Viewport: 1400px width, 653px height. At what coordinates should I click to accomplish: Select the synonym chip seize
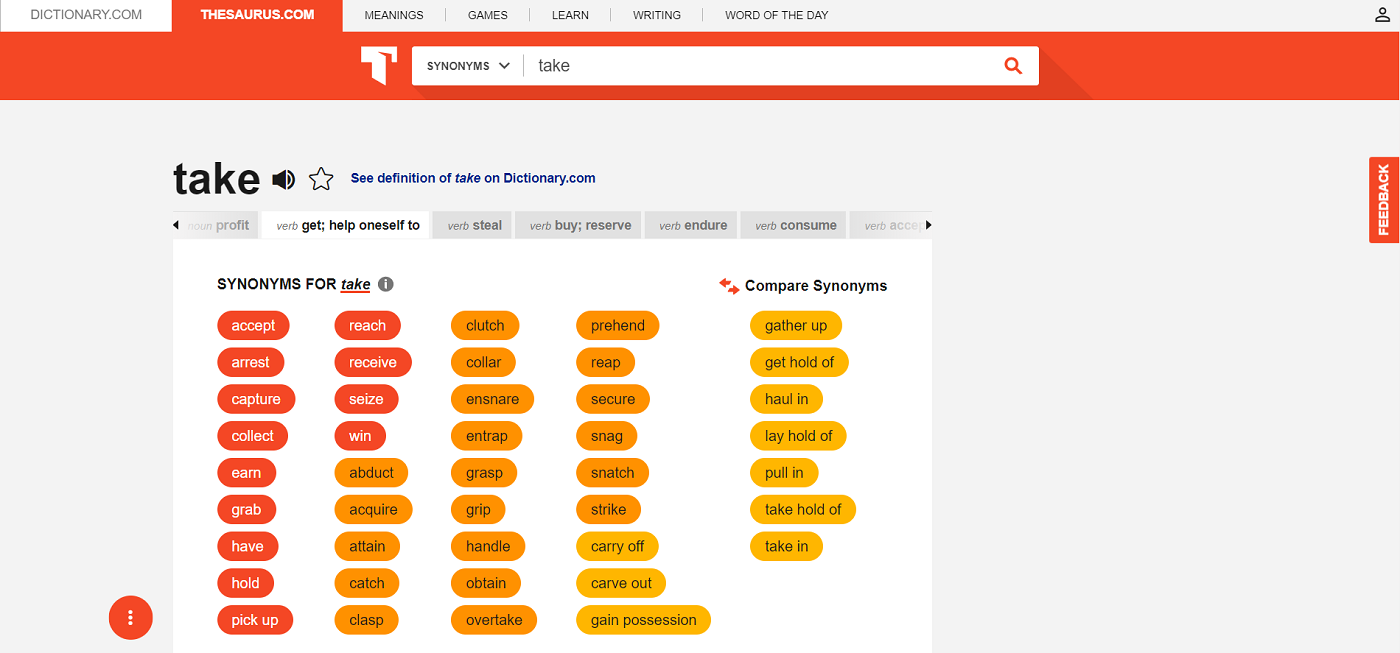tap(366, 398)
